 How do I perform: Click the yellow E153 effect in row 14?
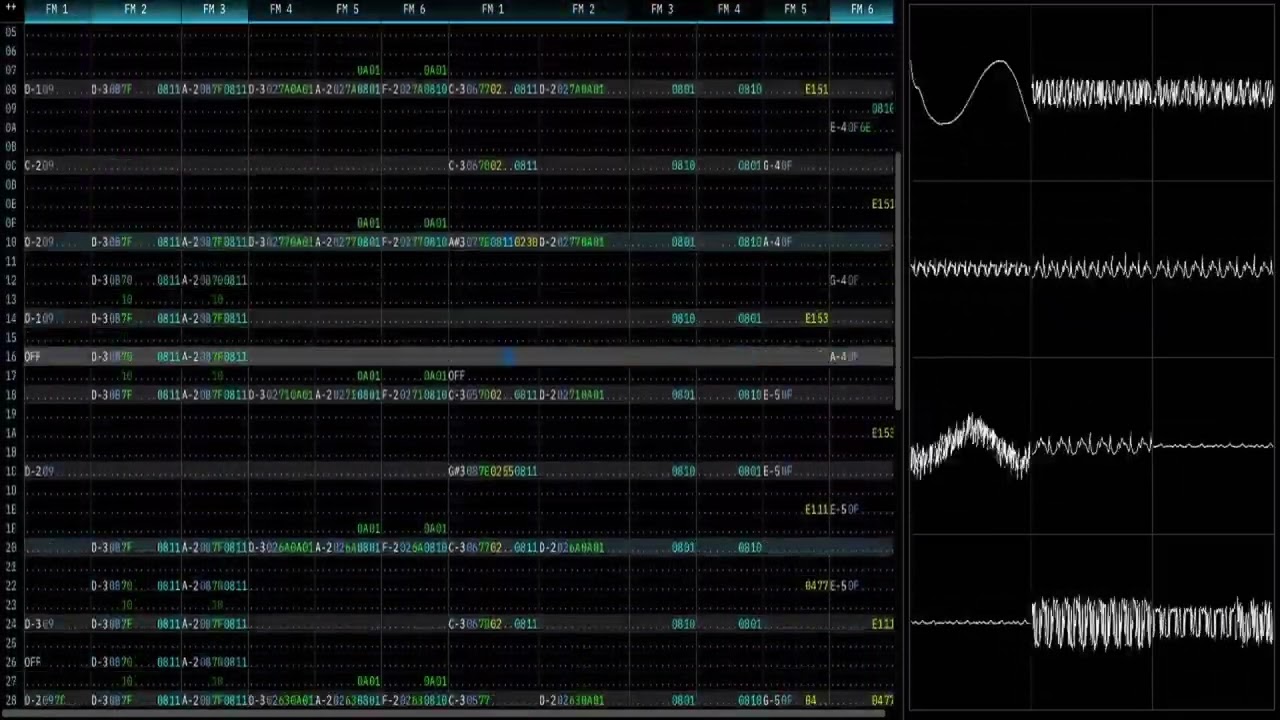[816, 319]
